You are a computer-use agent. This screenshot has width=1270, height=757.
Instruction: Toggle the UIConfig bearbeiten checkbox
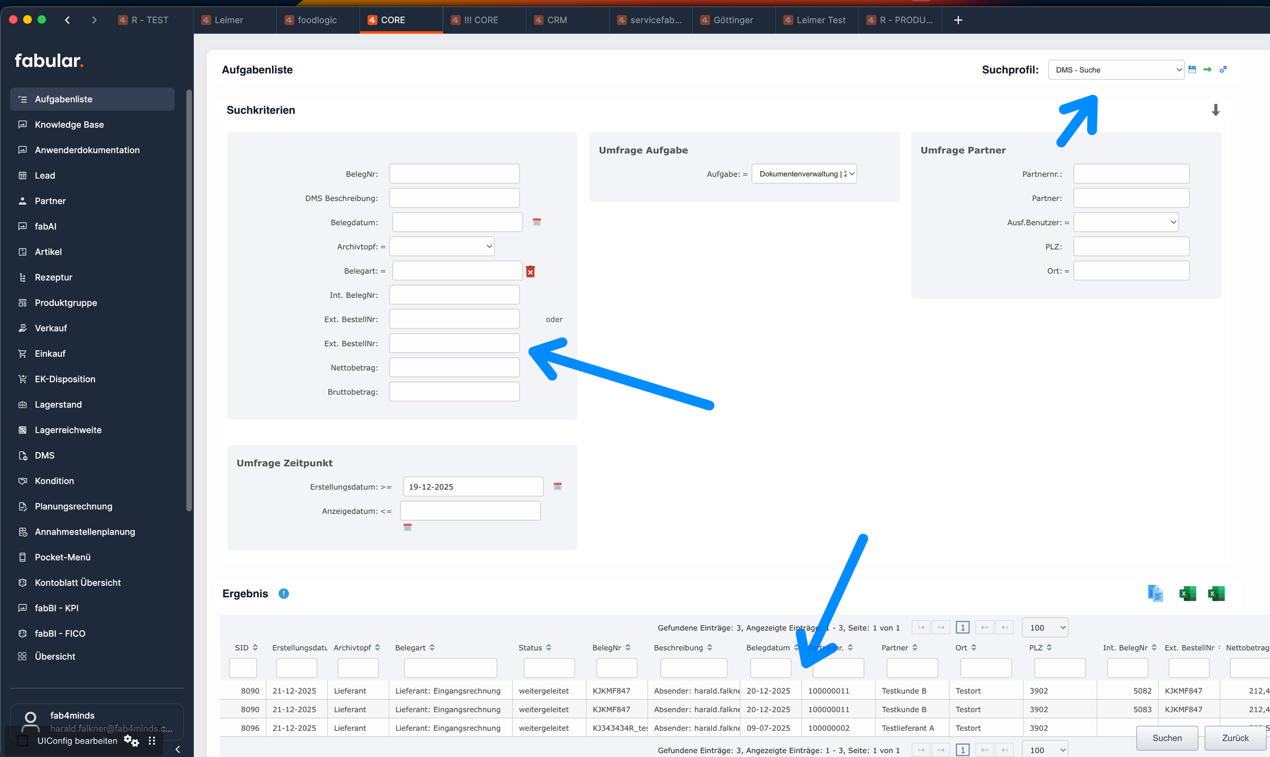pyautogui.click(x=23, y=741)
